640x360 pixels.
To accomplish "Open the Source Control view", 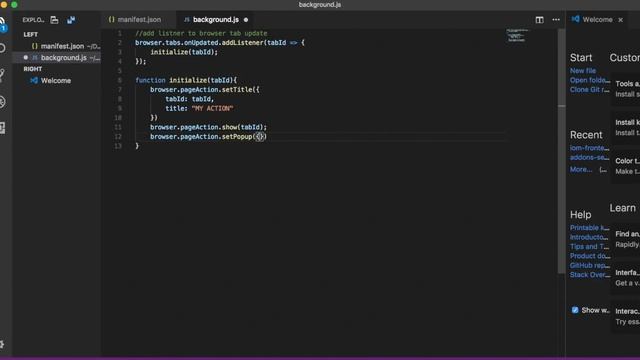I will tap(2, 75).
